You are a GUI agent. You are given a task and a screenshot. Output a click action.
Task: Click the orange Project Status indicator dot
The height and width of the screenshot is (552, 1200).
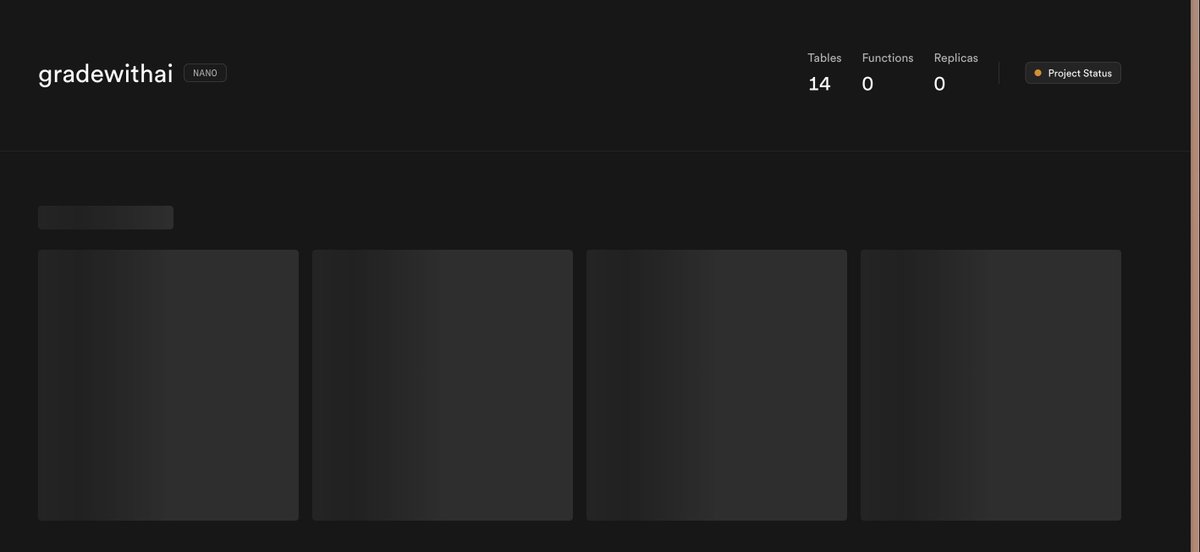[x=1037, y=73]
